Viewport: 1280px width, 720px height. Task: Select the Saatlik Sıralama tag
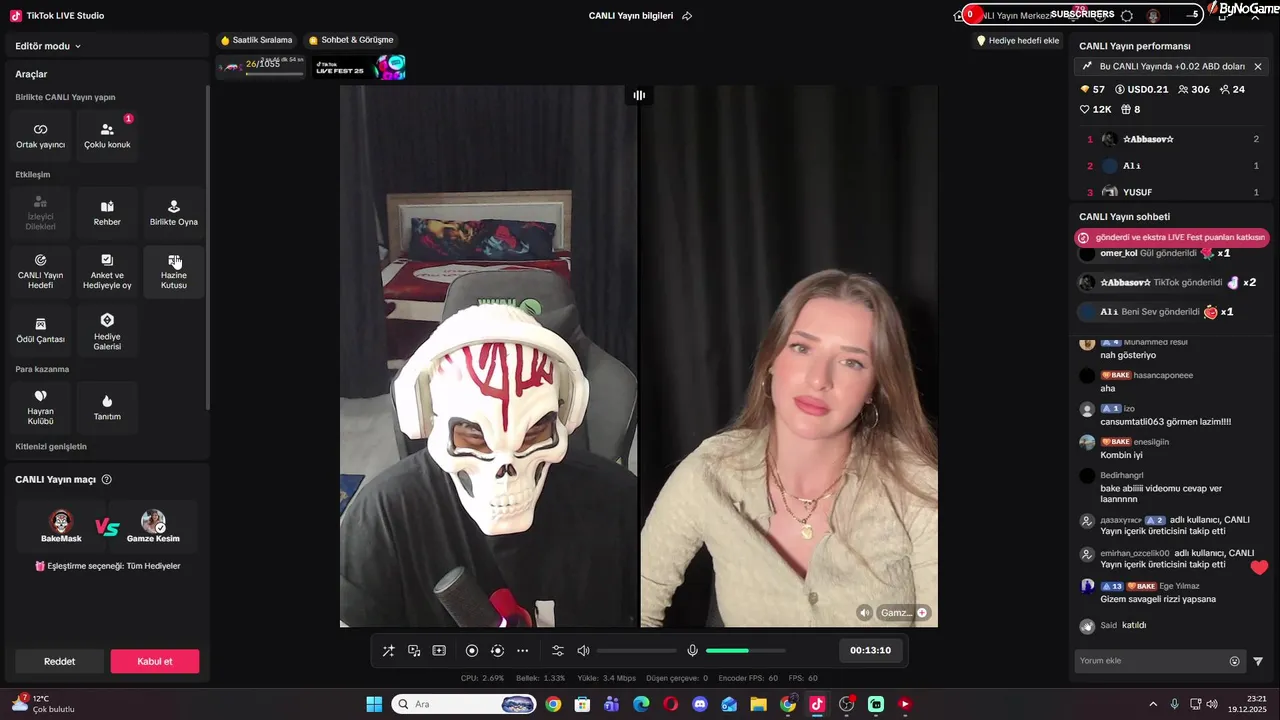(257, 40)
